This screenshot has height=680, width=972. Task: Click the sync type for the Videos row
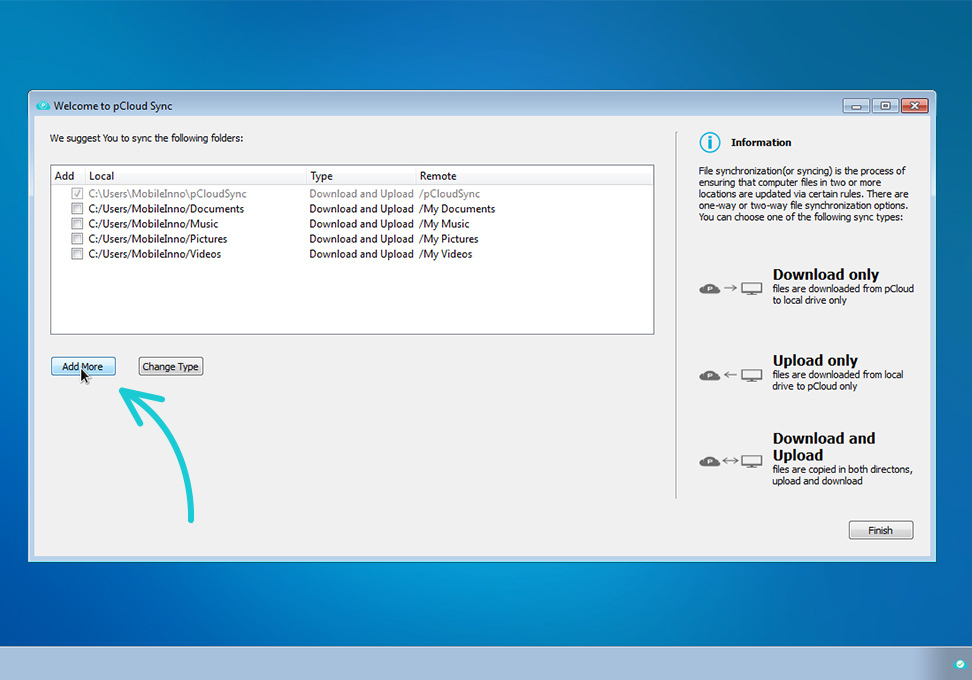[x=361, y=254]
